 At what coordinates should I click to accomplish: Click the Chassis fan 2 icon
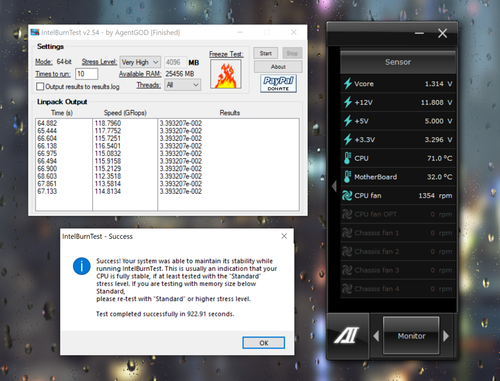(347, 252)
